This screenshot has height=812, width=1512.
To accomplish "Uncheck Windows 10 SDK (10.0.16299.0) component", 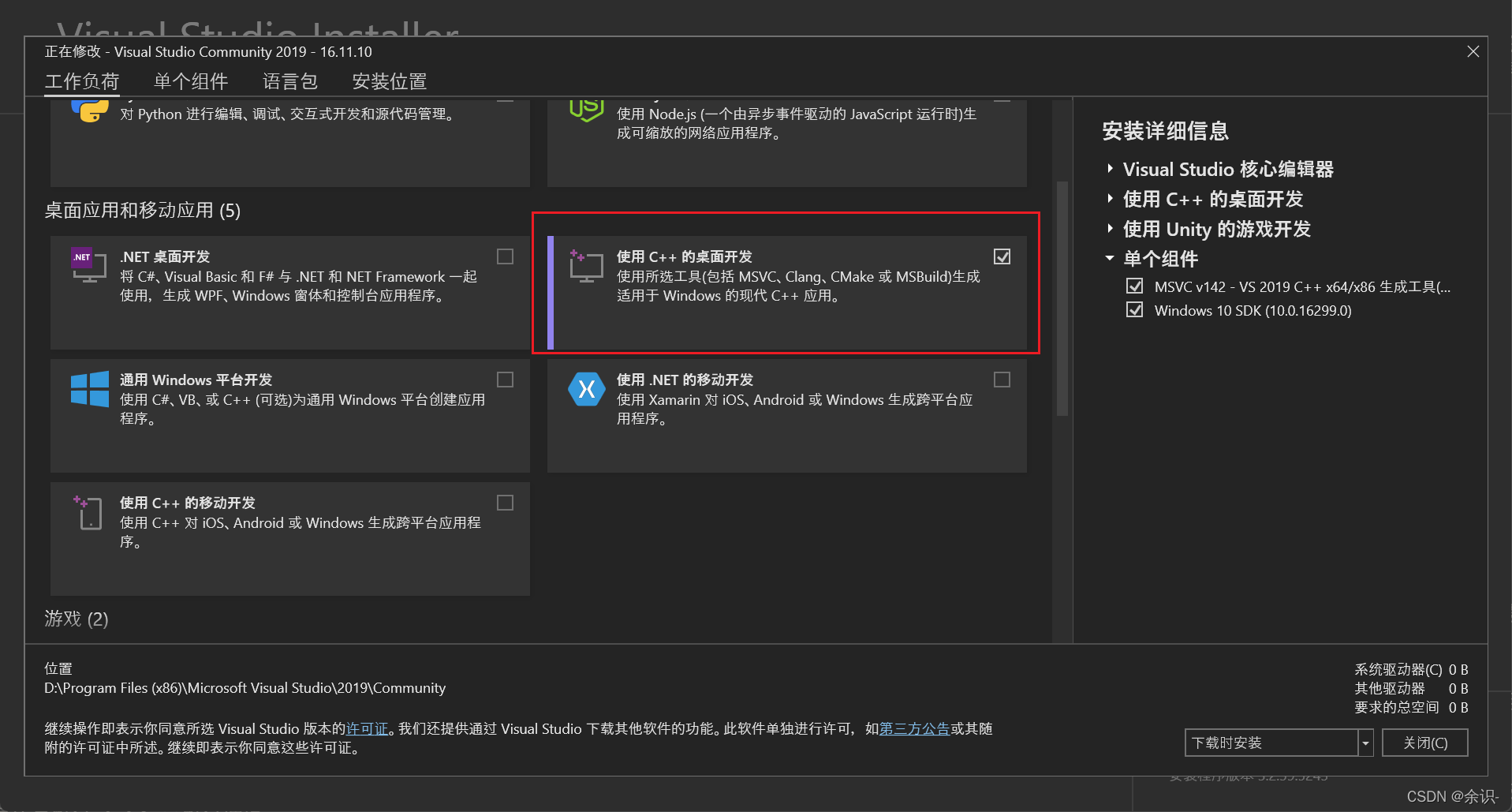I will coord(1134,309).
